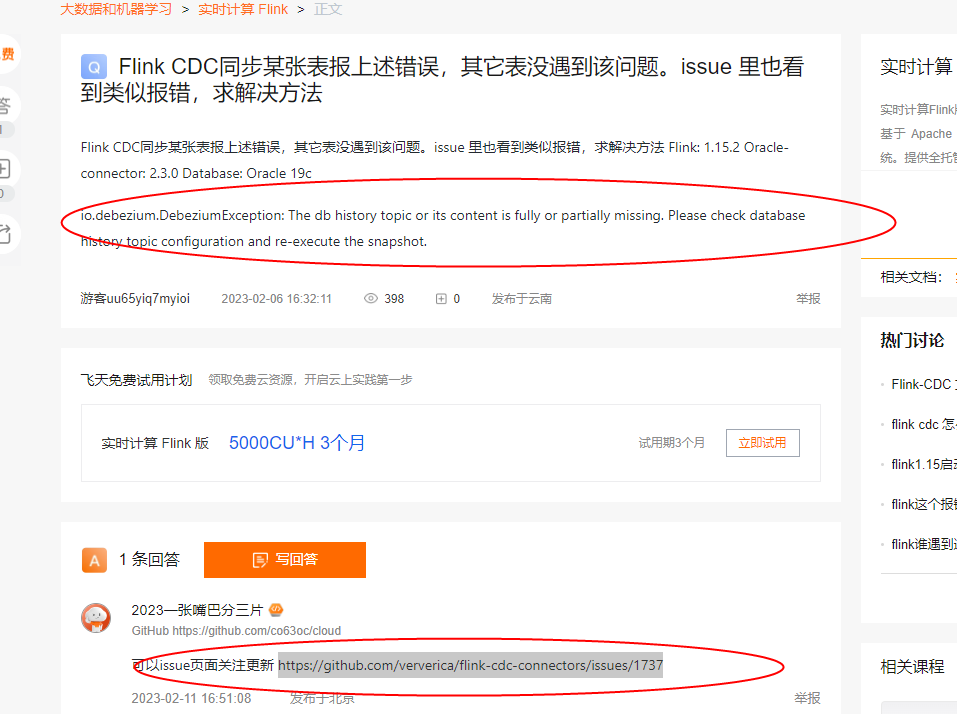The image size is (957, 714).
Task: Click the orange A answers icon
Action: click(x=94, y=560)
